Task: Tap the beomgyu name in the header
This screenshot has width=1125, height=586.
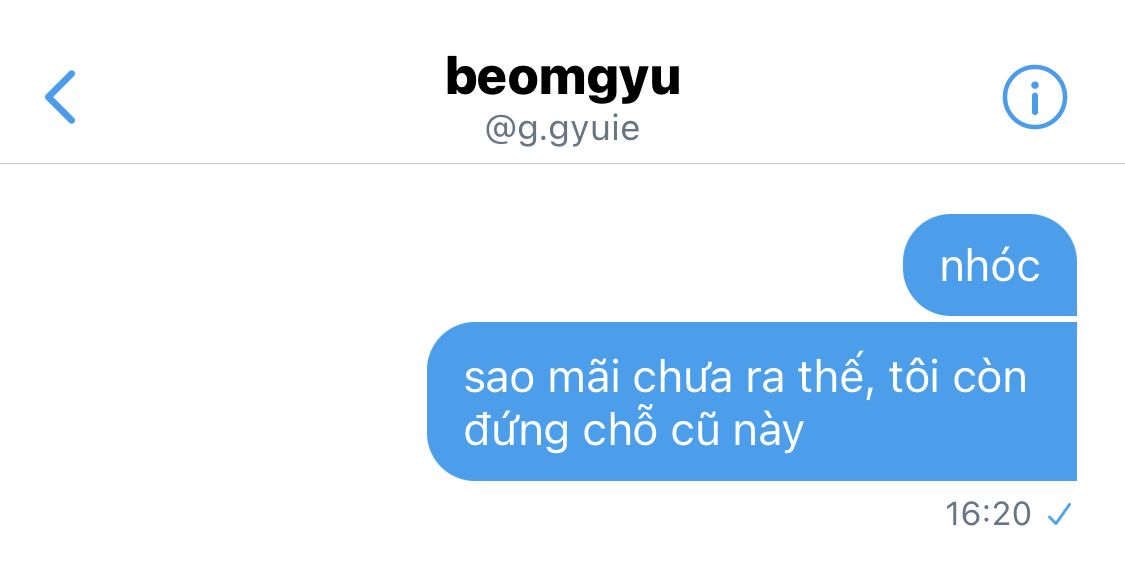Action: coord(562,77)
